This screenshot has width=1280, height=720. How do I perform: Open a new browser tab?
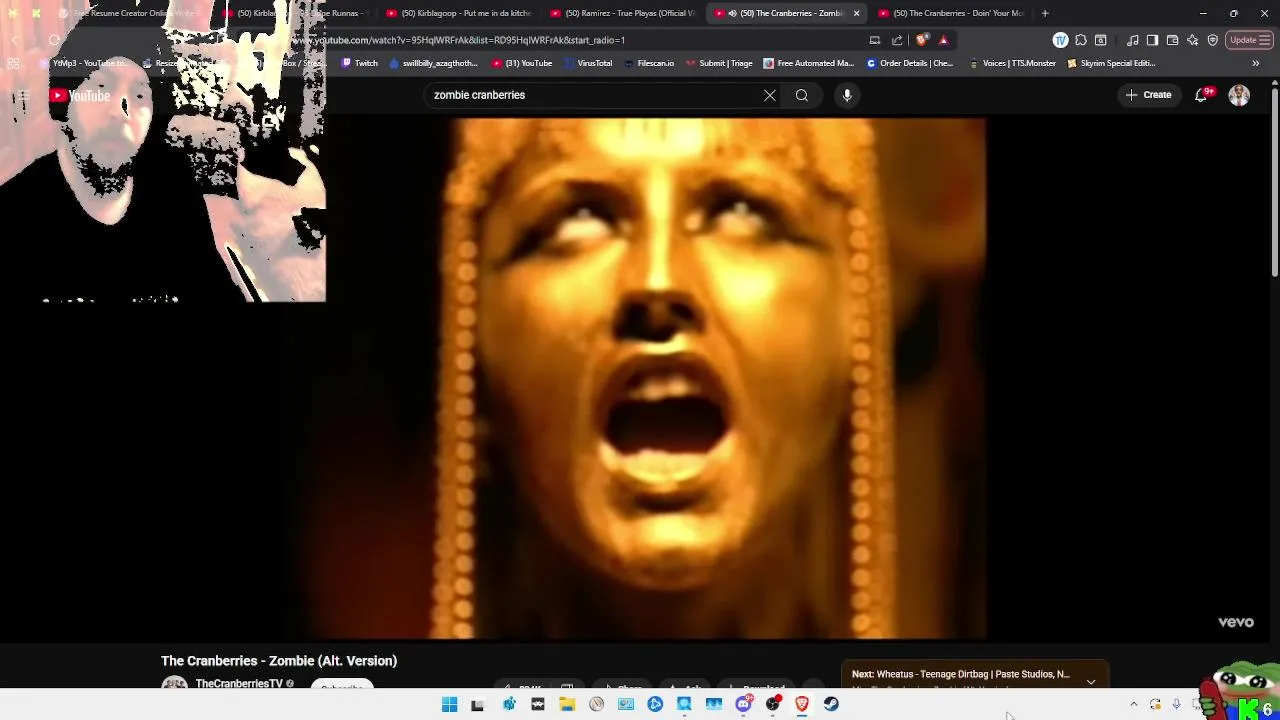point(1045,13)
